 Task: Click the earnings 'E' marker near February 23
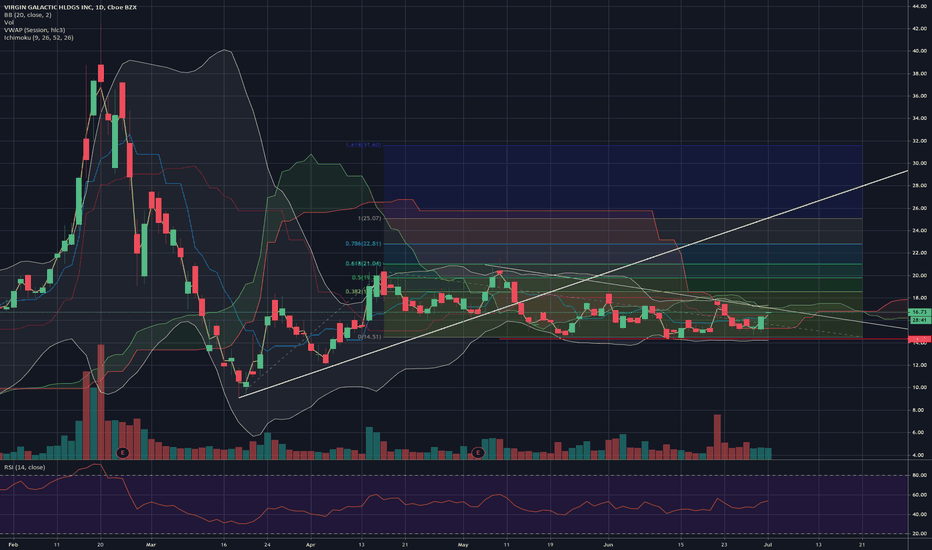[122, 453]
